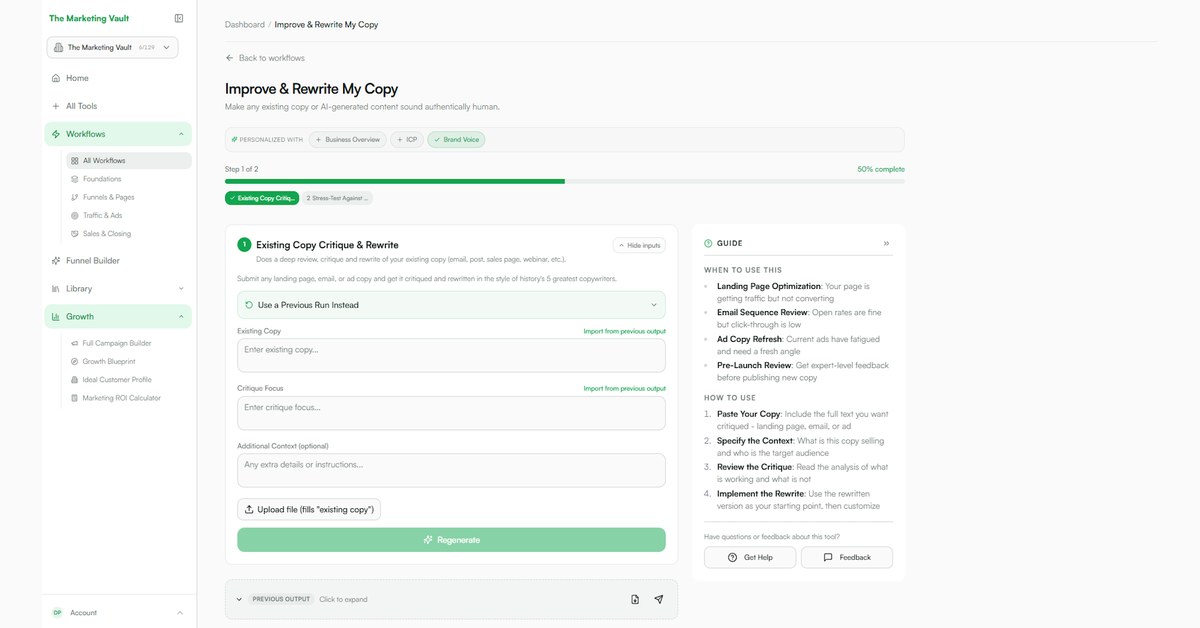Open Dashboard in the breadcrumb
This screenshot has width=1200, height=628.
245,24
